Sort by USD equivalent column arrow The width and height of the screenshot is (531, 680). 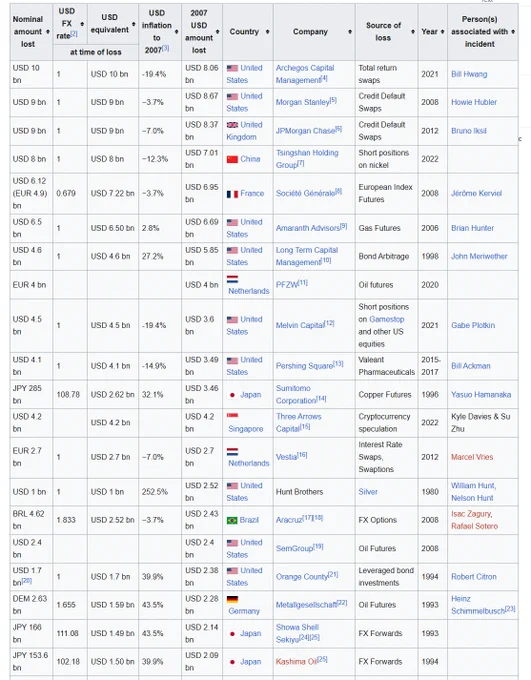(x=134, y=24)
